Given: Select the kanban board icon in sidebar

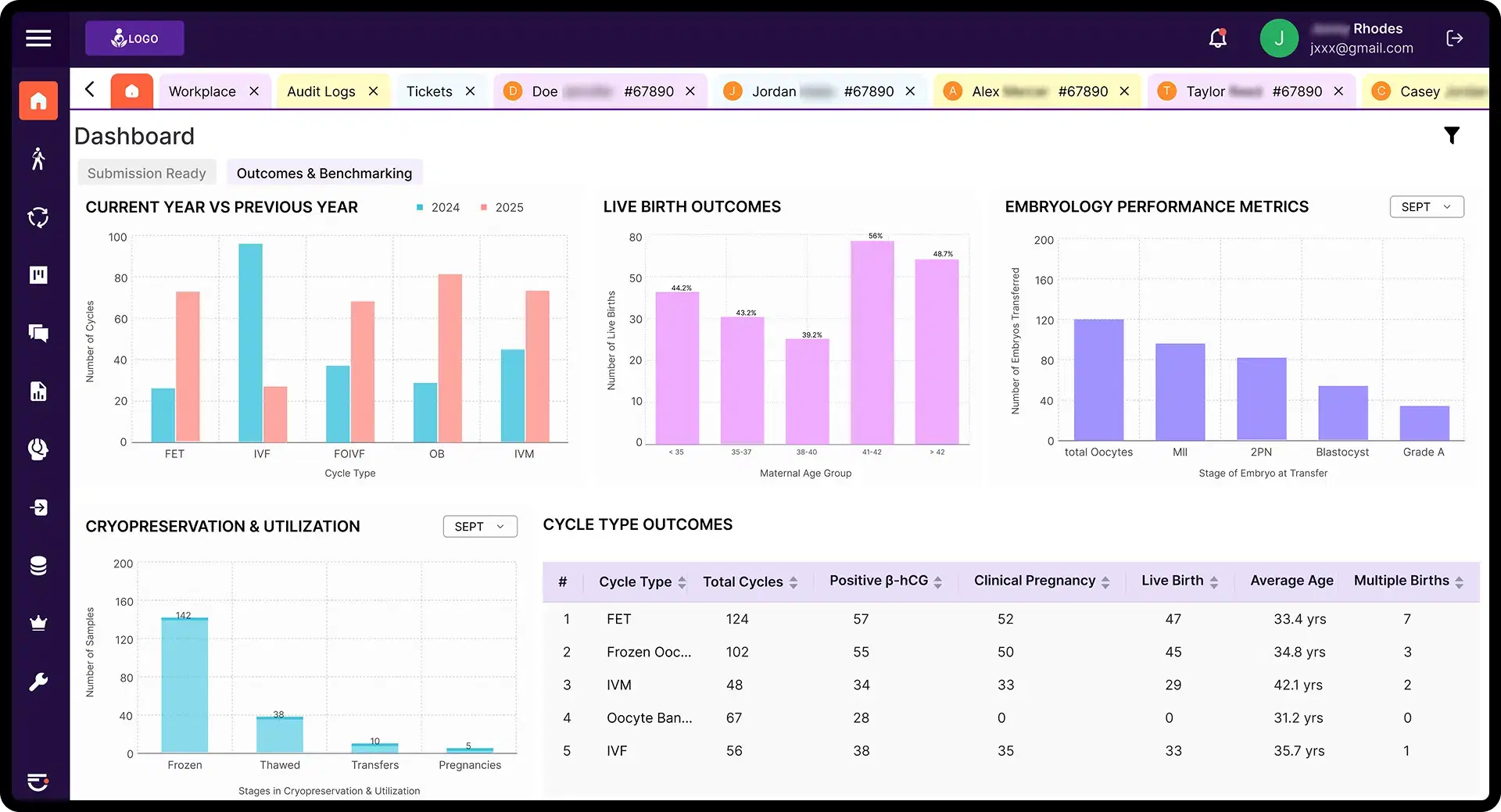Looking at the screenshot, I should tap(38, 274).
